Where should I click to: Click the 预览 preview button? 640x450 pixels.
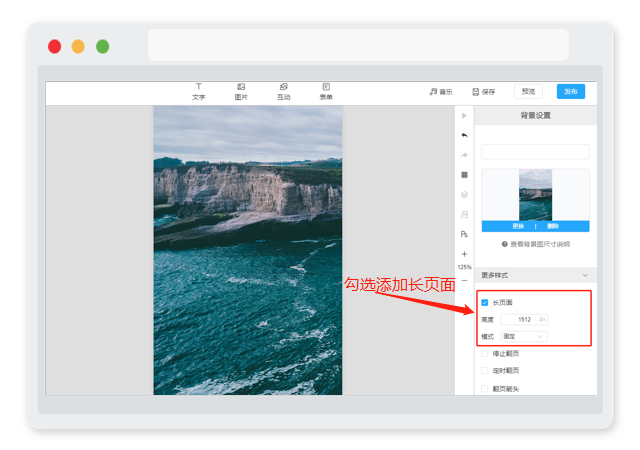(x=528, y=91)
